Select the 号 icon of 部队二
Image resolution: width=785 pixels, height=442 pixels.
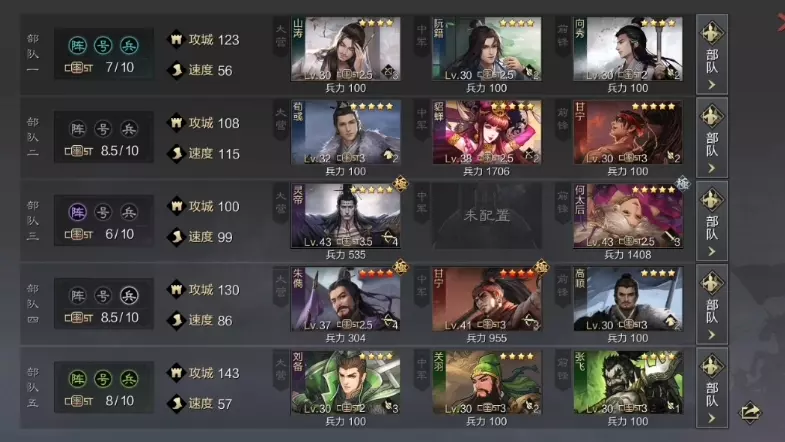103,129
